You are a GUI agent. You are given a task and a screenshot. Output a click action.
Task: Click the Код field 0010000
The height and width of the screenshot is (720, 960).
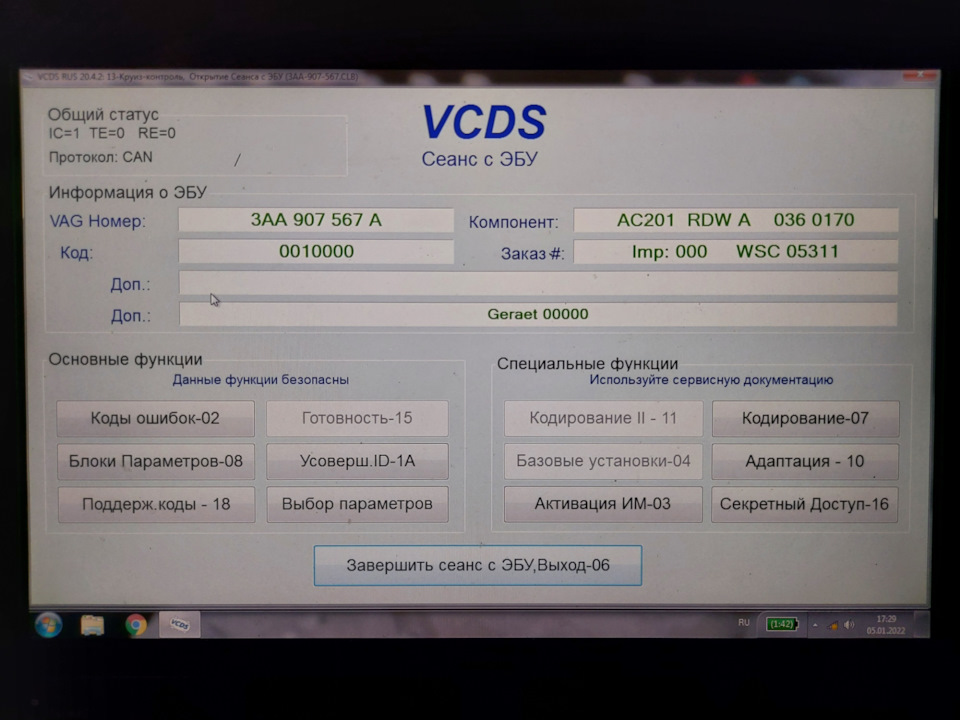point(316,252)
